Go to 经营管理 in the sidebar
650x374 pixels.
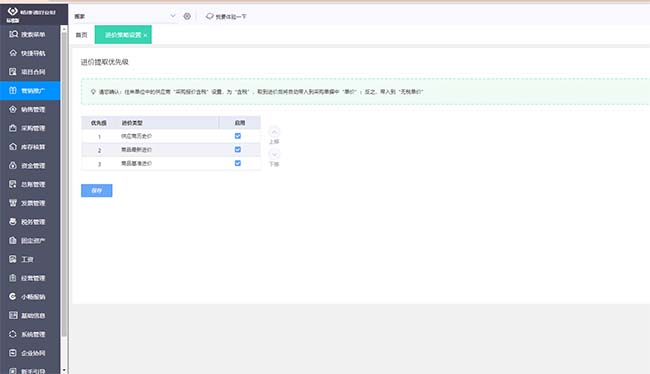[27, 278]
